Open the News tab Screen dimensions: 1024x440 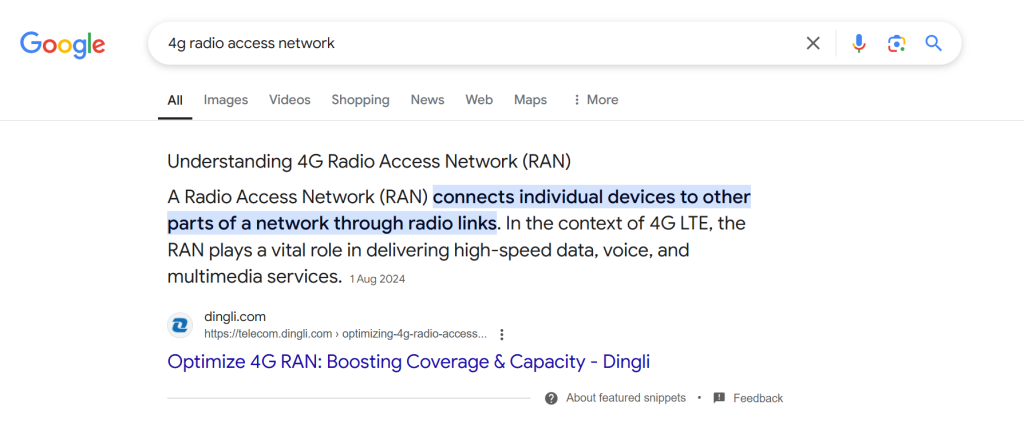[x=427, y=100]
